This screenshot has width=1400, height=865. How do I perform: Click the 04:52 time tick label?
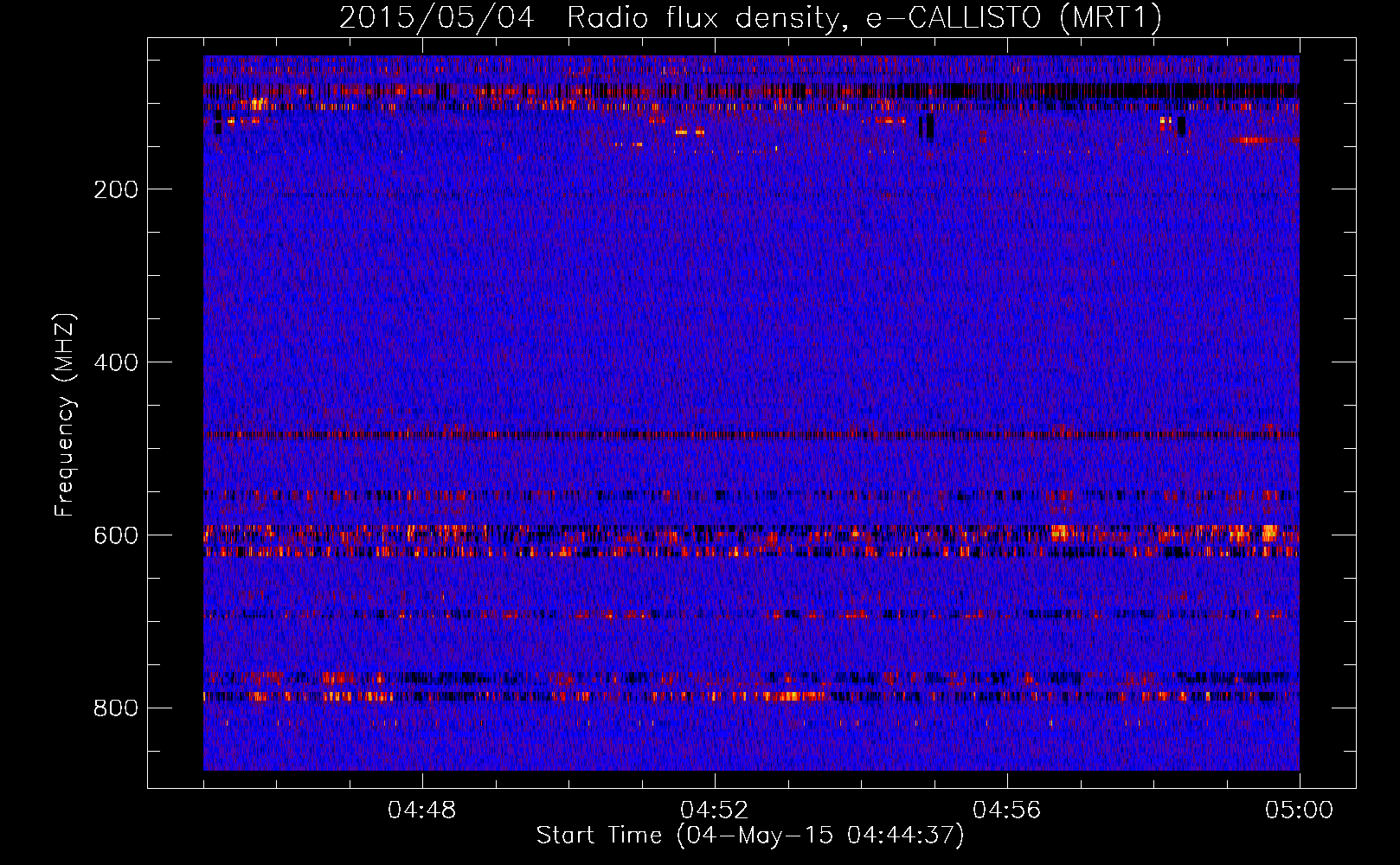(715, 811)
